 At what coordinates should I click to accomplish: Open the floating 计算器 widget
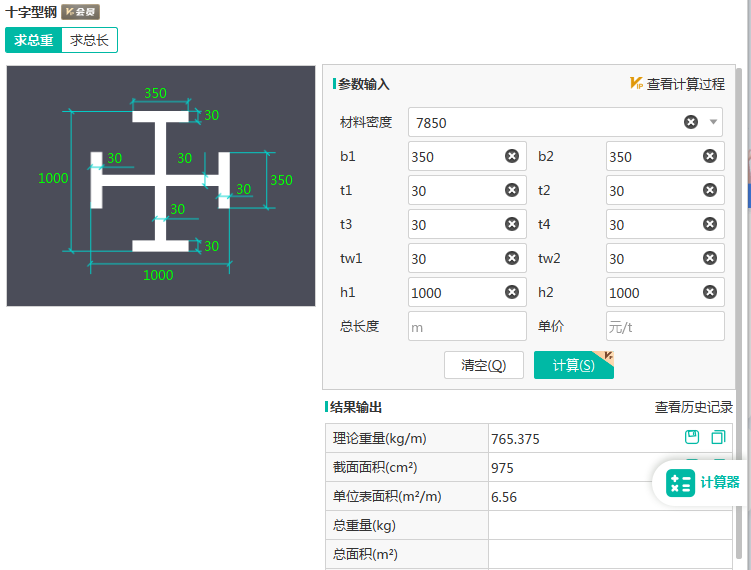[x=702, y=483]
